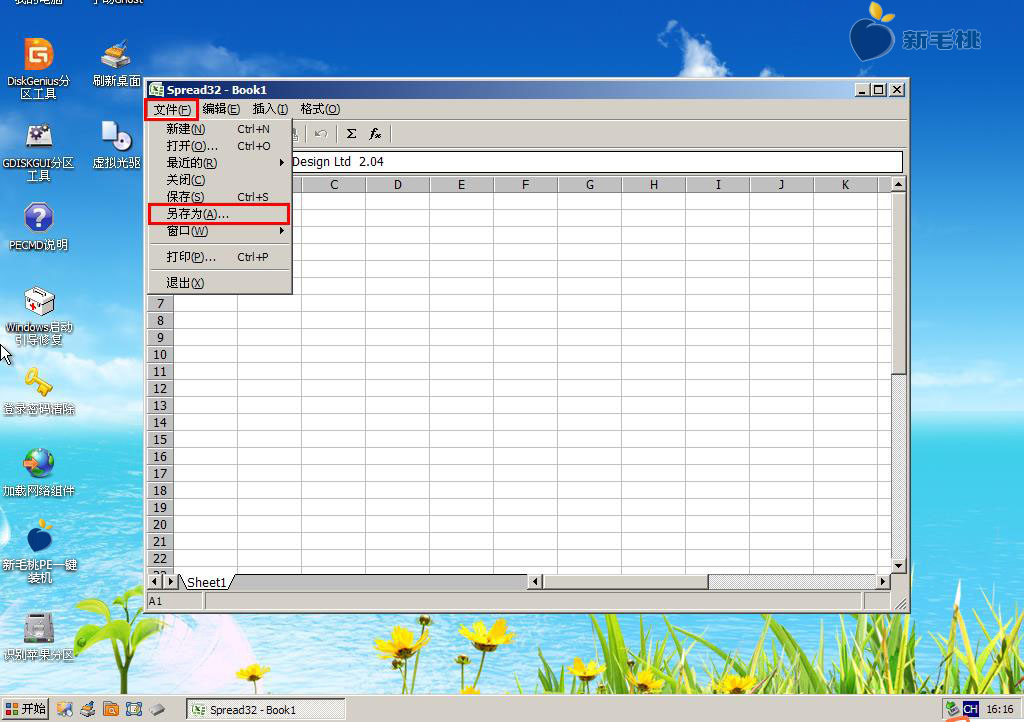1024x722 pixels.
Task: Click the Spread32 title bar application icon
Action: point(156,89)
